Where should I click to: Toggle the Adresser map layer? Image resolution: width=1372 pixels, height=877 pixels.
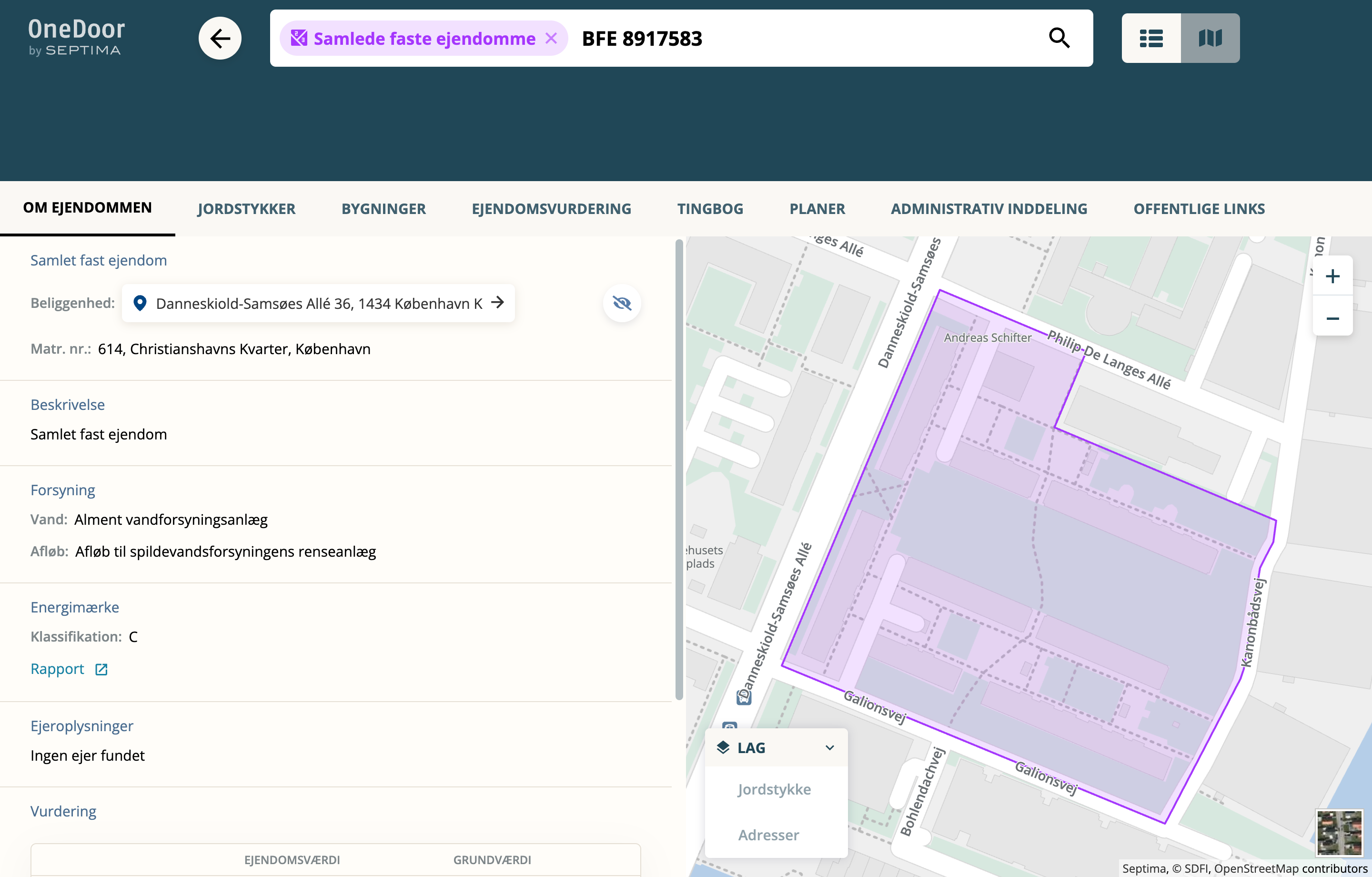(768, 835)
